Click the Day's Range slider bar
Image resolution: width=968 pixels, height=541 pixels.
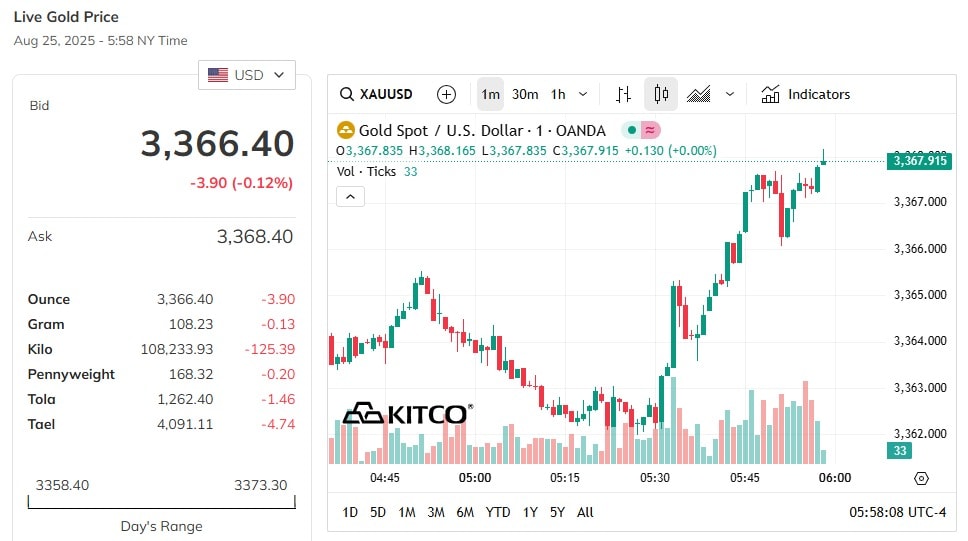click(162, 502)
